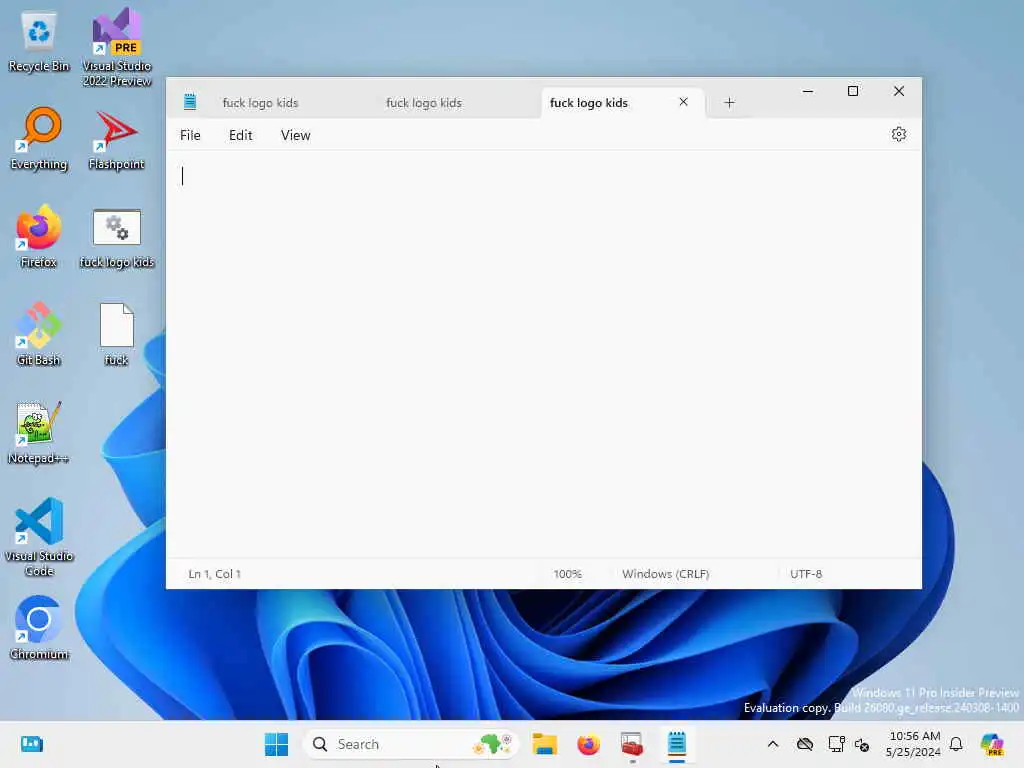Click the Notepad taskbar icon

click(x=677, y=744)
